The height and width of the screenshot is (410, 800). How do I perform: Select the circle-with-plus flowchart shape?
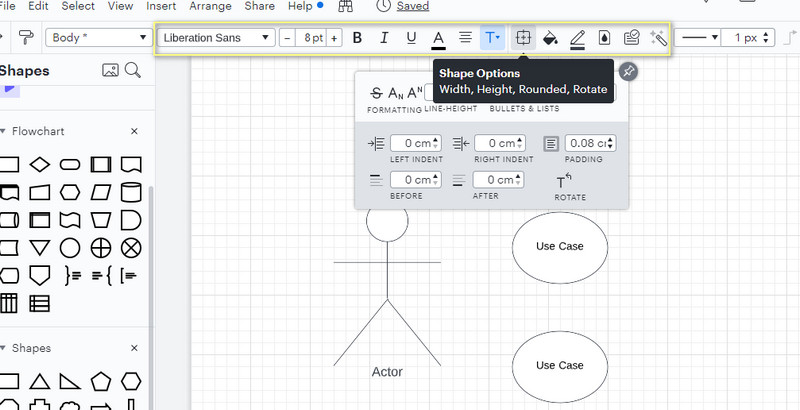pyautogui.click(x=101, y=248)
